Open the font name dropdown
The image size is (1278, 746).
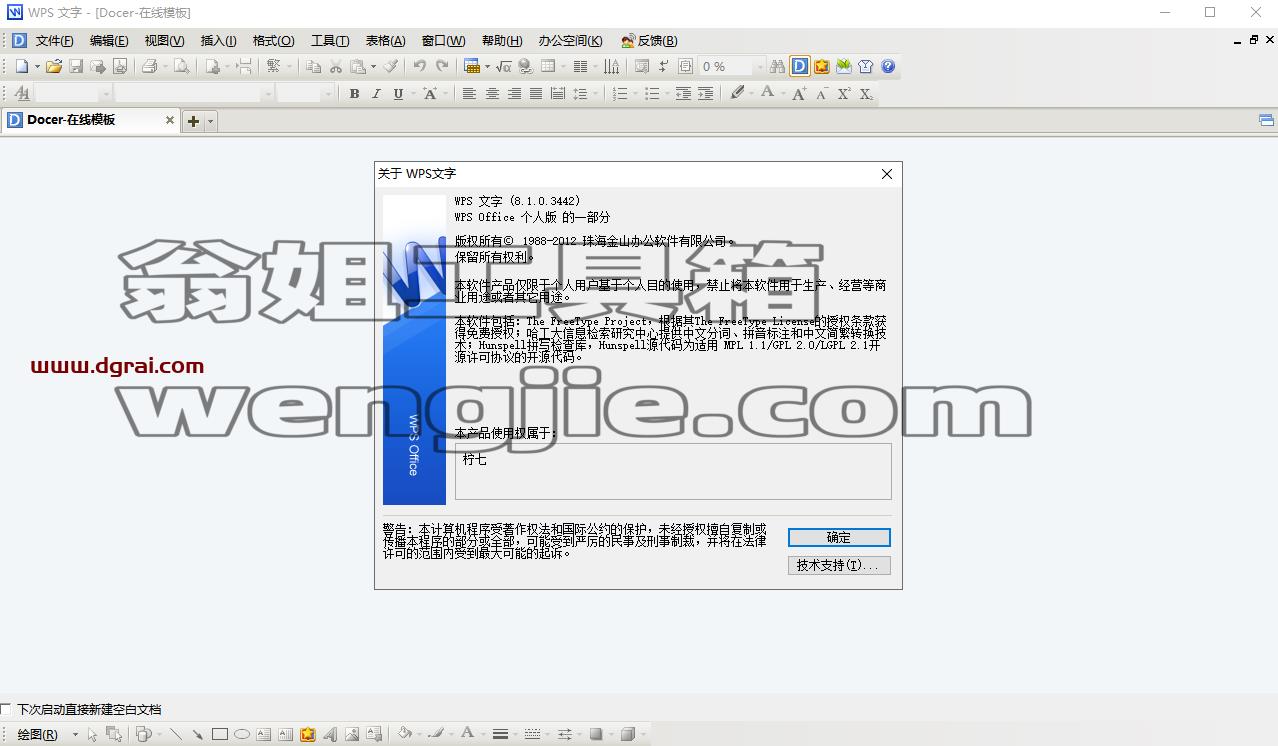(x=267, y=93)
